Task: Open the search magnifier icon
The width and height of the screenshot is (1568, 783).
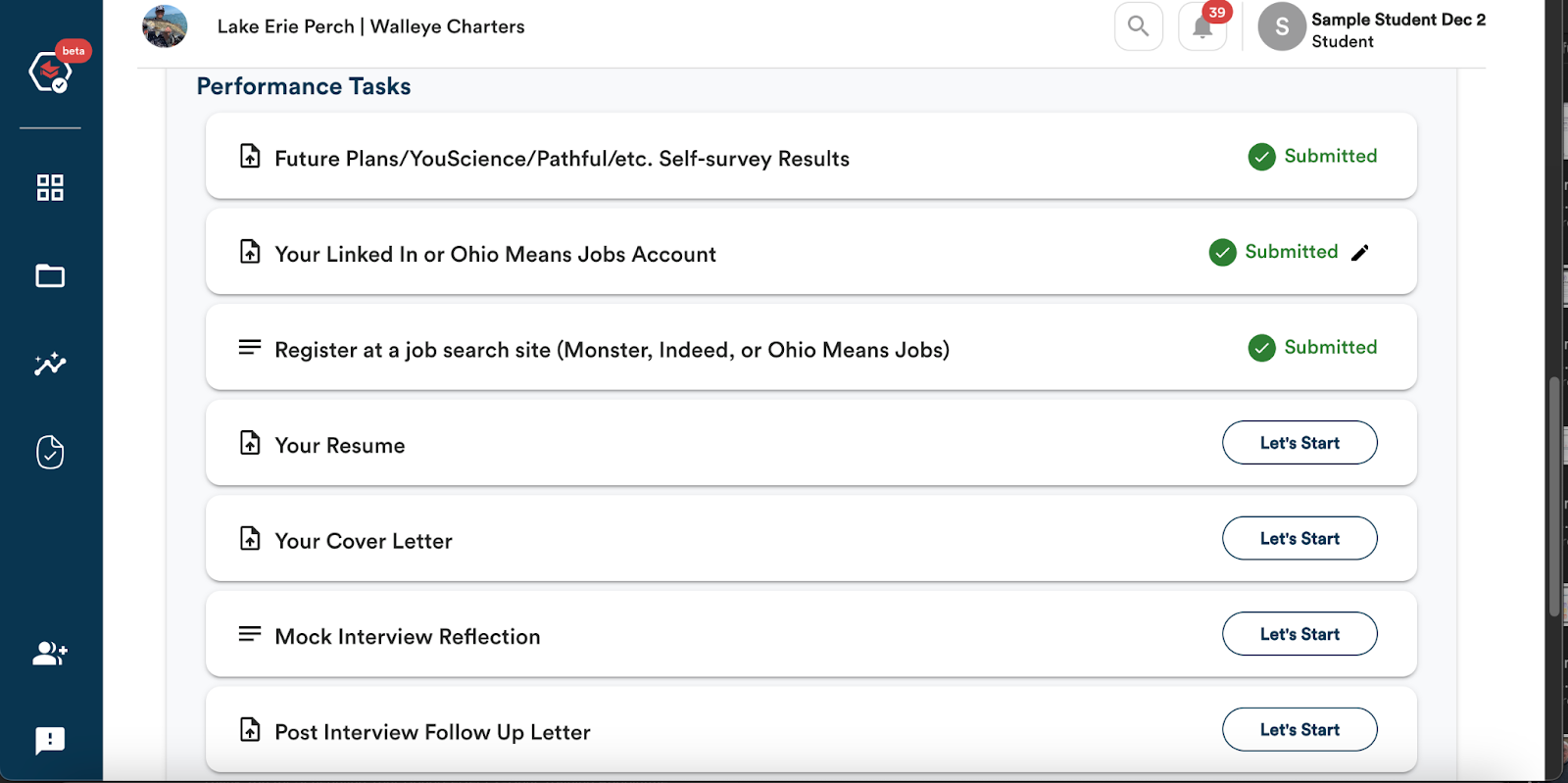Action: (x=1138, y=26)
